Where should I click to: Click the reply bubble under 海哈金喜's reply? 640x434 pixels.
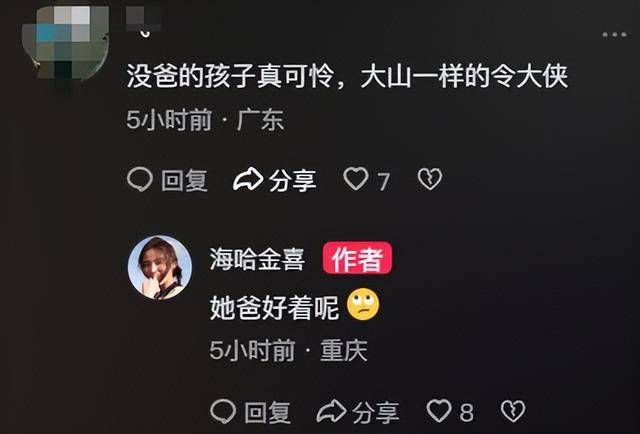click(223, 411)
